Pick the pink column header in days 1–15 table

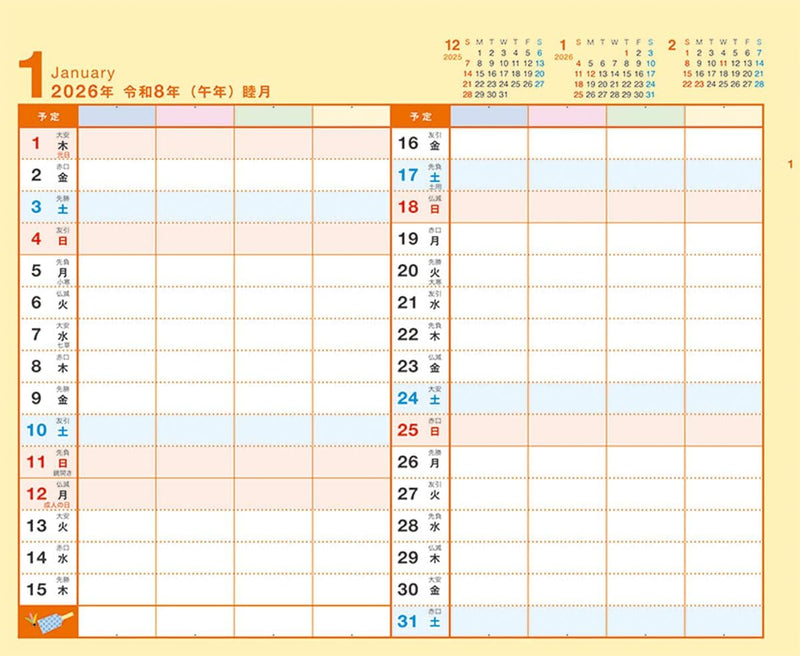(195, 116)
